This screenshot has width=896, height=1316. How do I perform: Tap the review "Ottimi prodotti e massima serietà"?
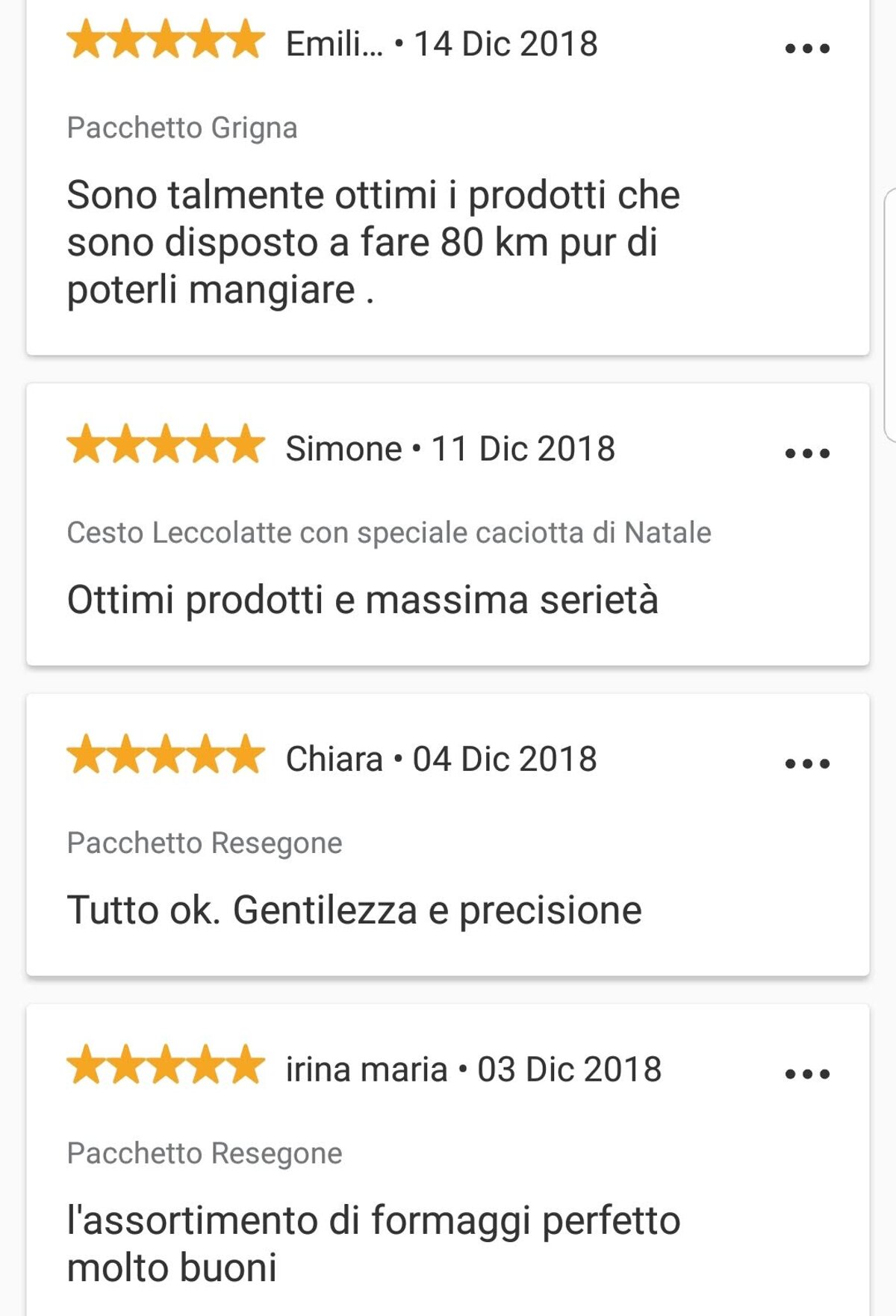click(x=363, y=600)
